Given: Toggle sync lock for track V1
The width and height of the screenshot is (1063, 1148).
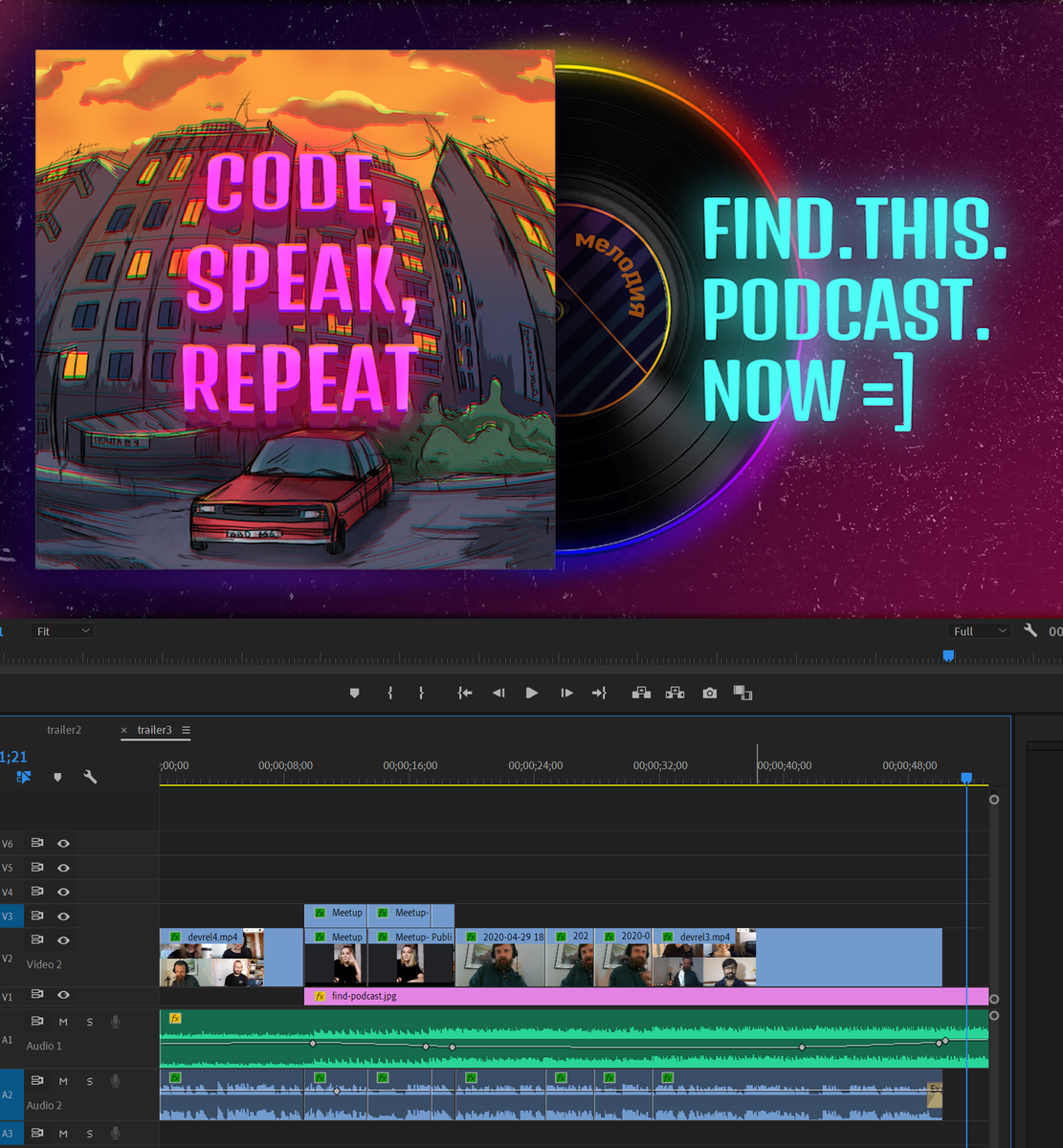Looking at the screenshot, I should (x=37, y=995).
